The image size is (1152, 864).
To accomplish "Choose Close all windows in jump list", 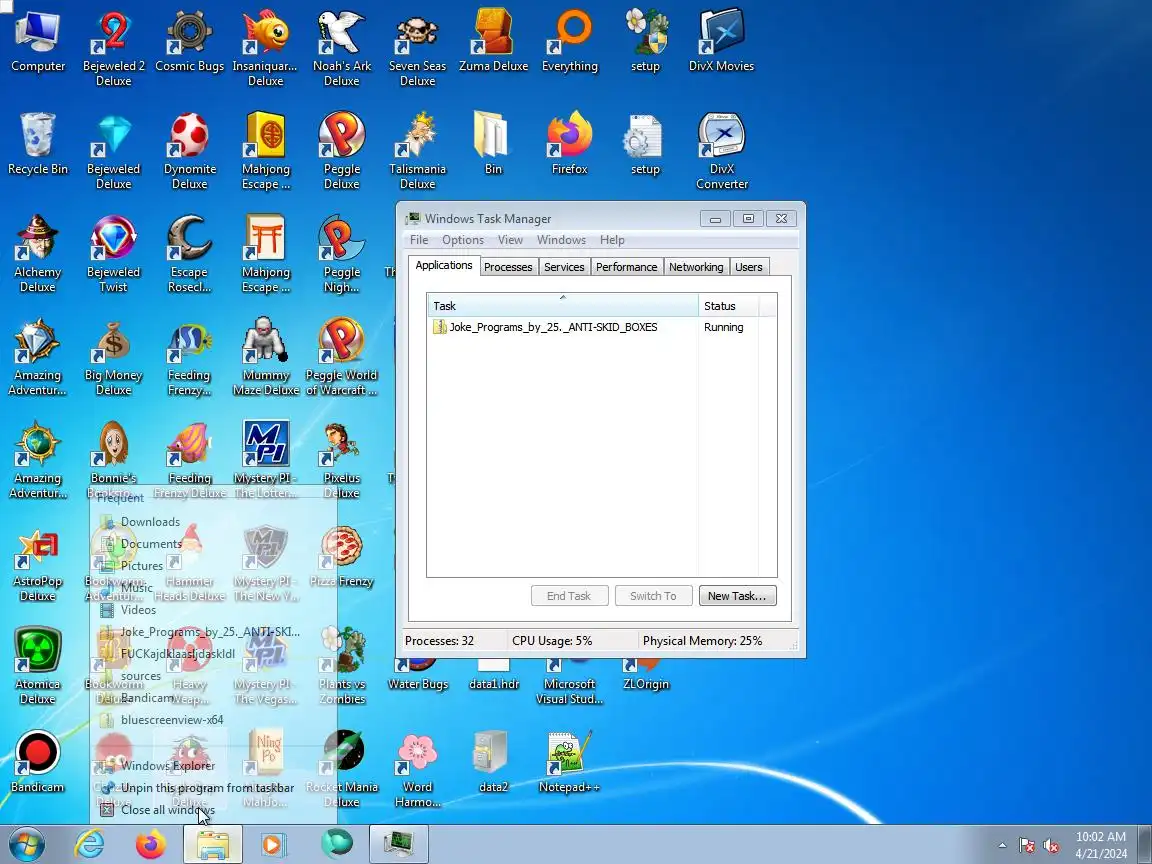I will (213, 810).
